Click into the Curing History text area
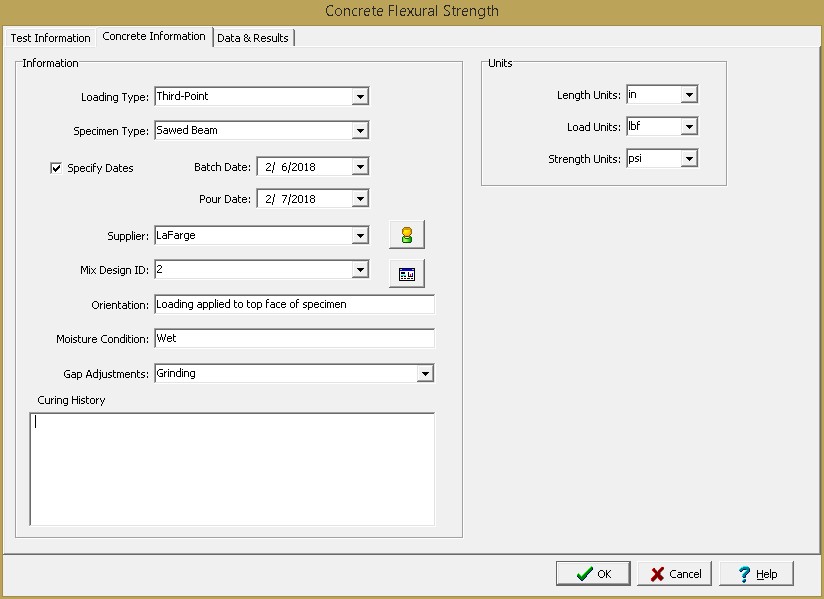The height and width of the screenshot is (599, 824). tap(232, 468)
